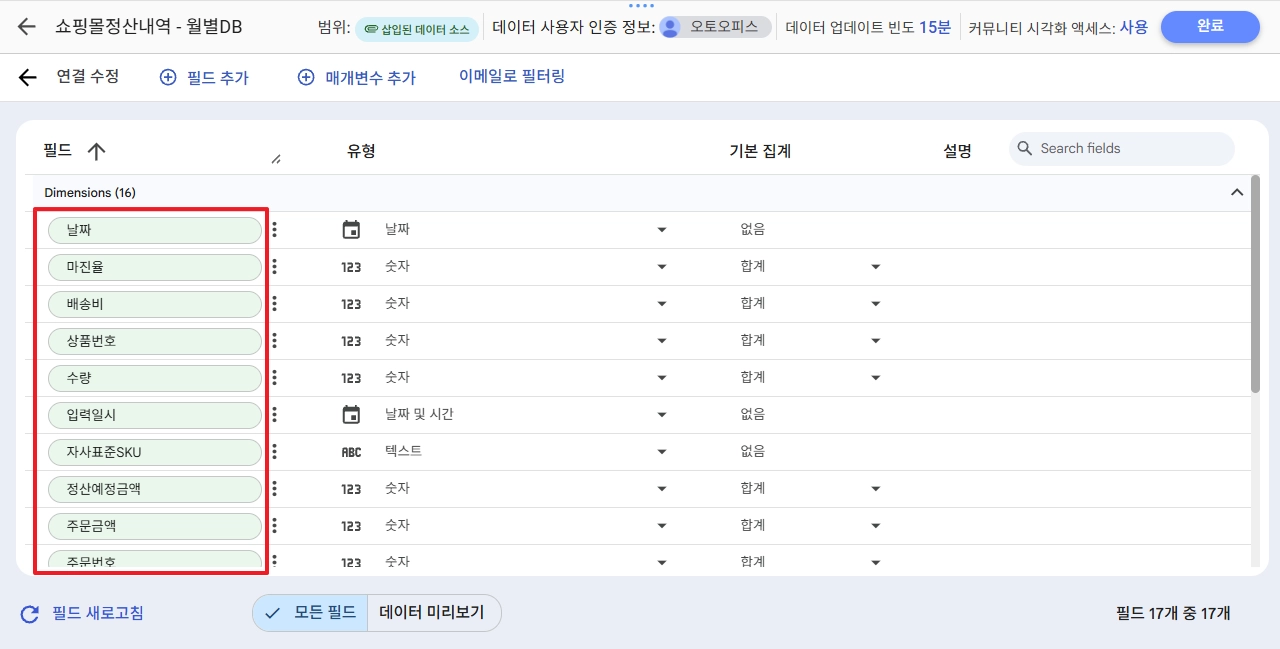Focus the Search fields box
The image size is (1280, 649).
click(x=1122, y=148)
